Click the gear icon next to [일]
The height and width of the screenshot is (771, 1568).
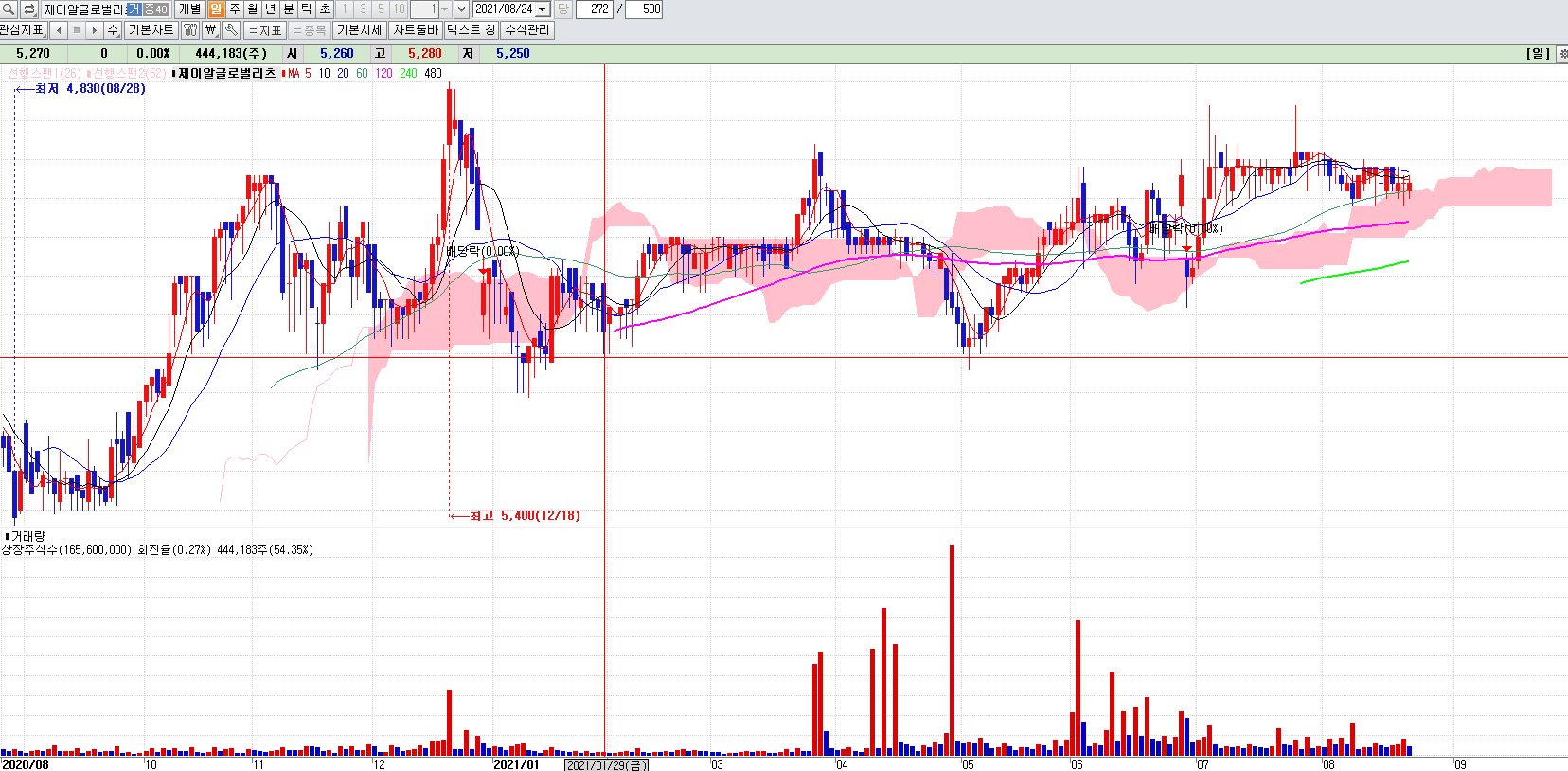(x=1561, y=54)
